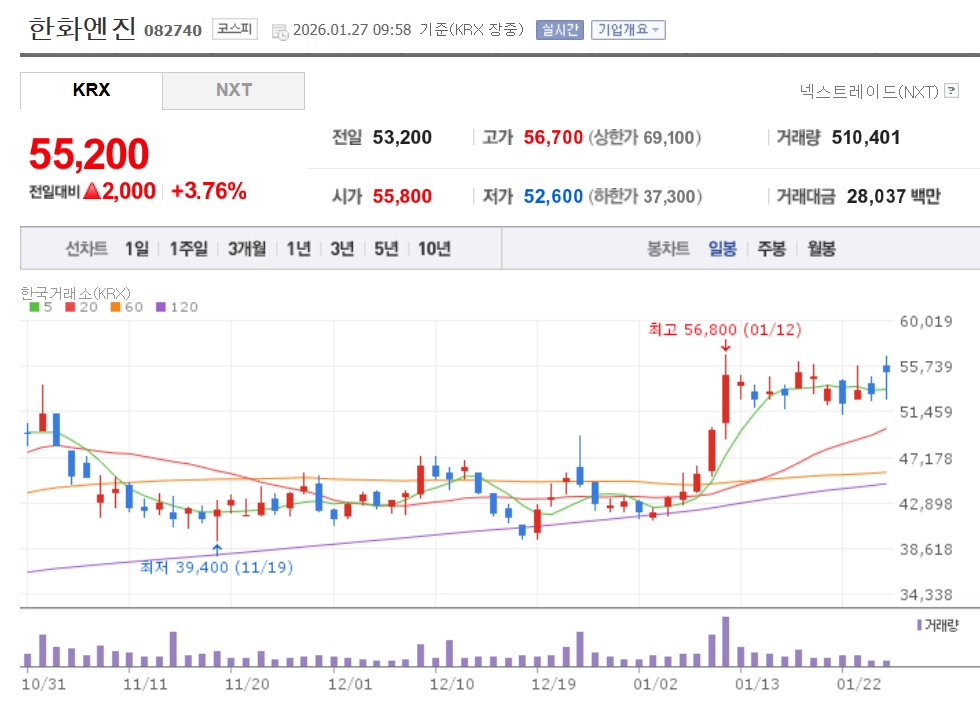This screenshot has width=980, height=714.
Task: Select the 일봉 daily candle chart option
Action: tap(722, 249)
